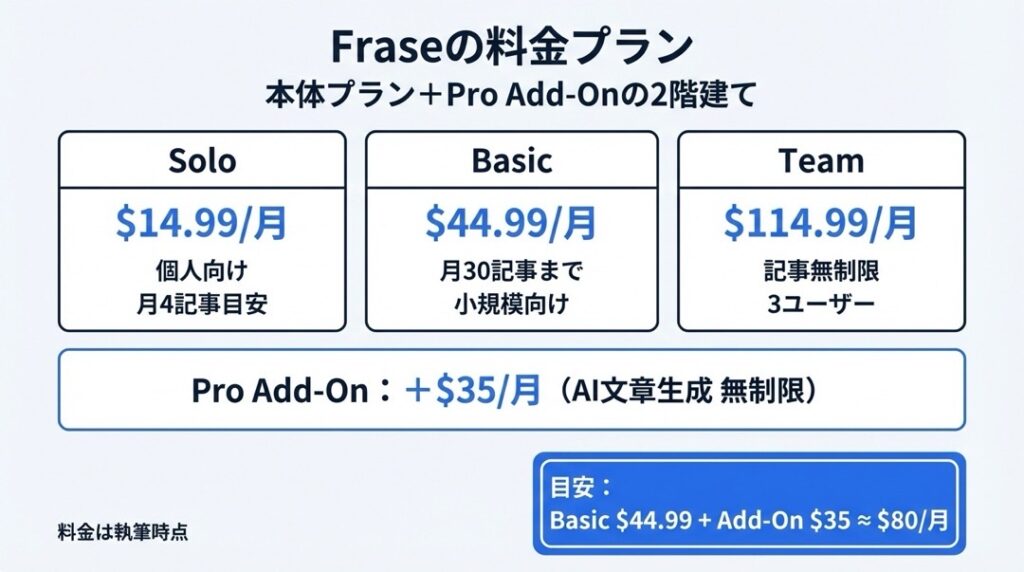Click the 料金は執筆時点 footnote
This screenshot has width=1024, height=572.
(123, 532)
